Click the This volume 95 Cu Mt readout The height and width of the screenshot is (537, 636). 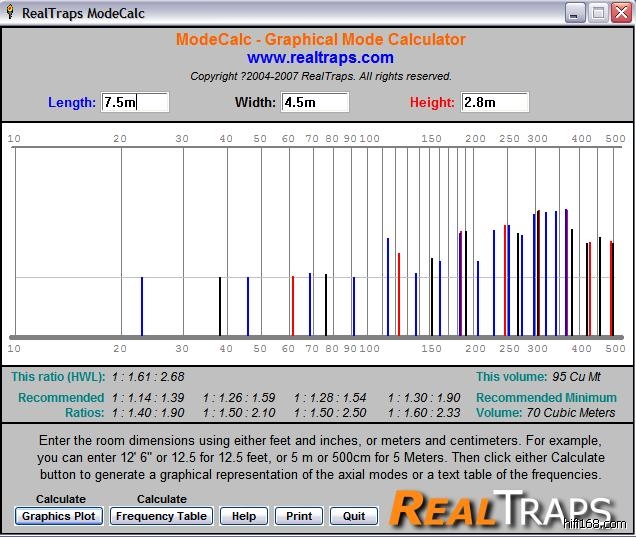coord(548,377)
